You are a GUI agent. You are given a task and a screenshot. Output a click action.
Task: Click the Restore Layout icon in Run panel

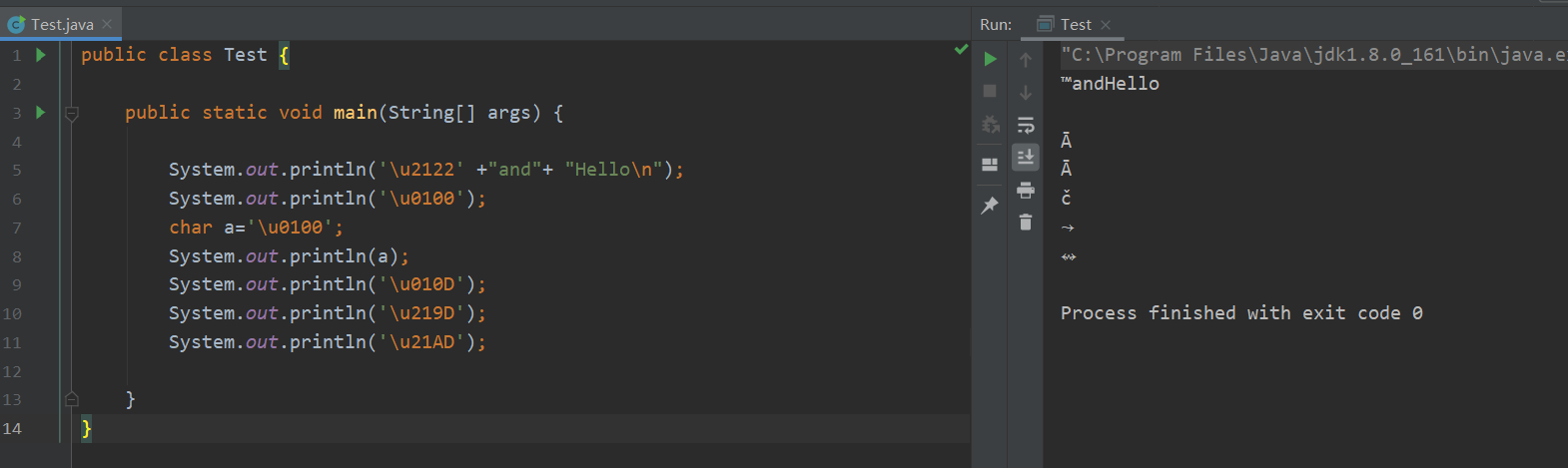click(990, 165)
